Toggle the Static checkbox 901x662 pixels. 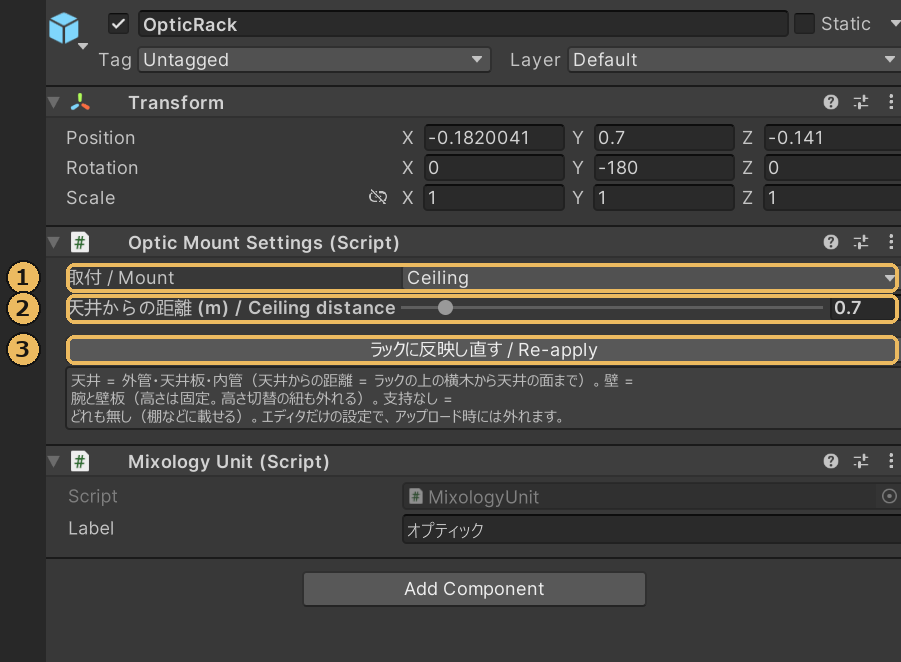pos(804,24)
